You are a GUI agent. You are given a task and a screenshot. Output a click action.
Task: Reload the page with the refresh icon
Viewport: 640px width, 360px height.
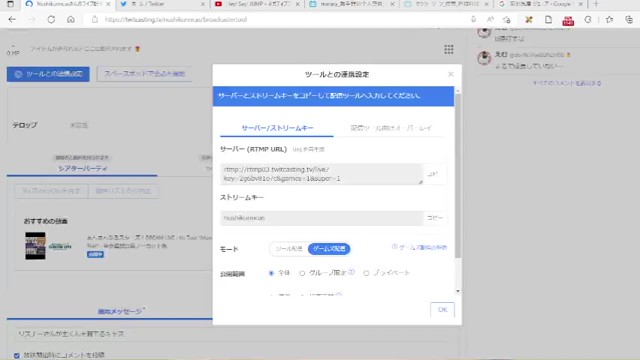51,19
